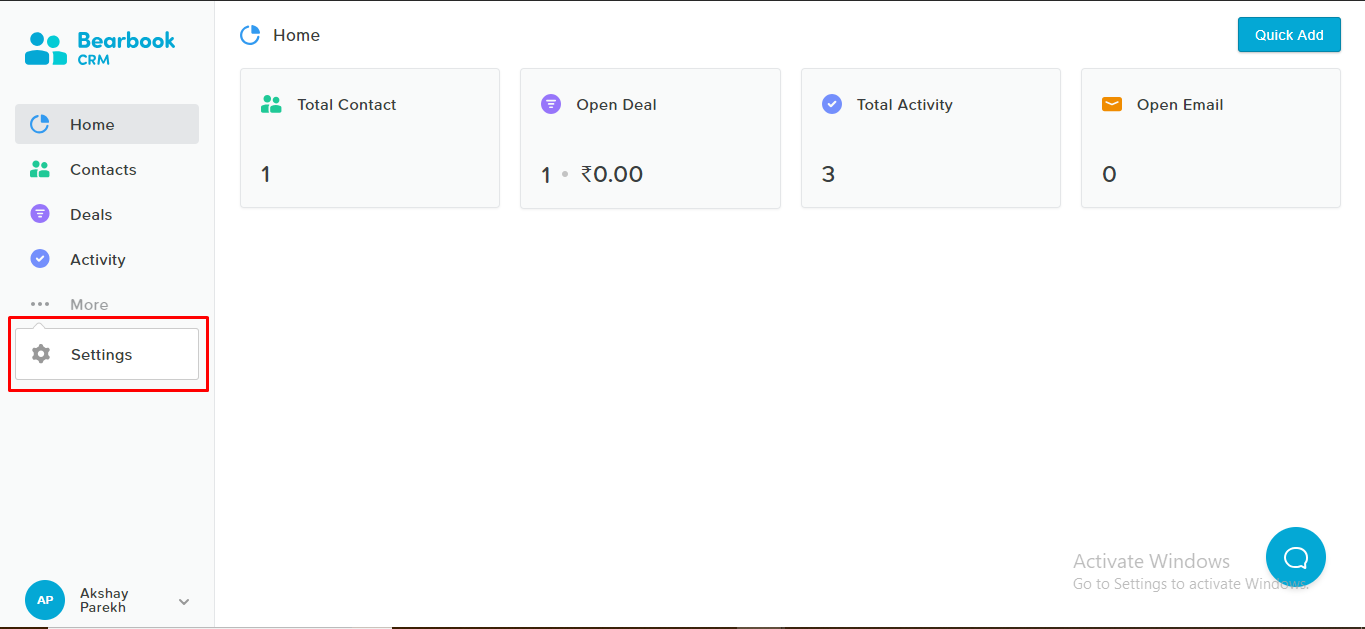This screenshot has height=629, width=1365.
Task: Open the chat support bubble icon
Action: (1295, 557)
